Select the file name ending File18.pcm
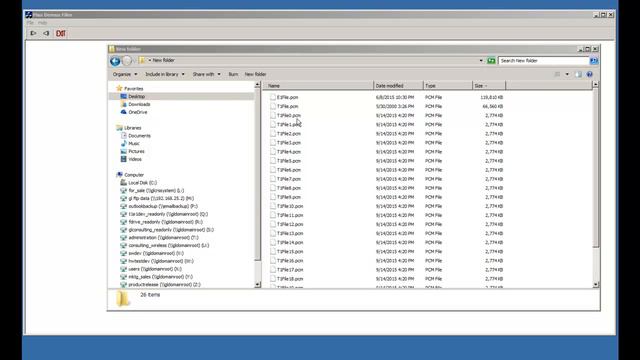This screenshot has width=640, height=360. (x=290, y=279)
